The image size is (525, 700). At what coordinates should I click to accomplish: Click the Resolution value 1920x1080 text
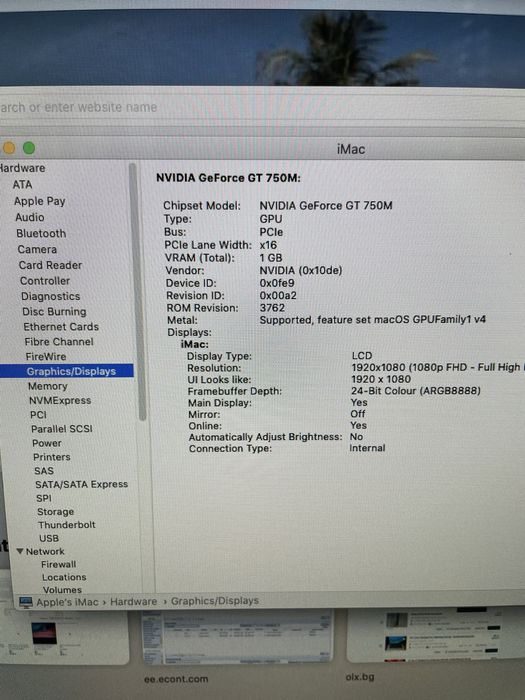point(438,367)
